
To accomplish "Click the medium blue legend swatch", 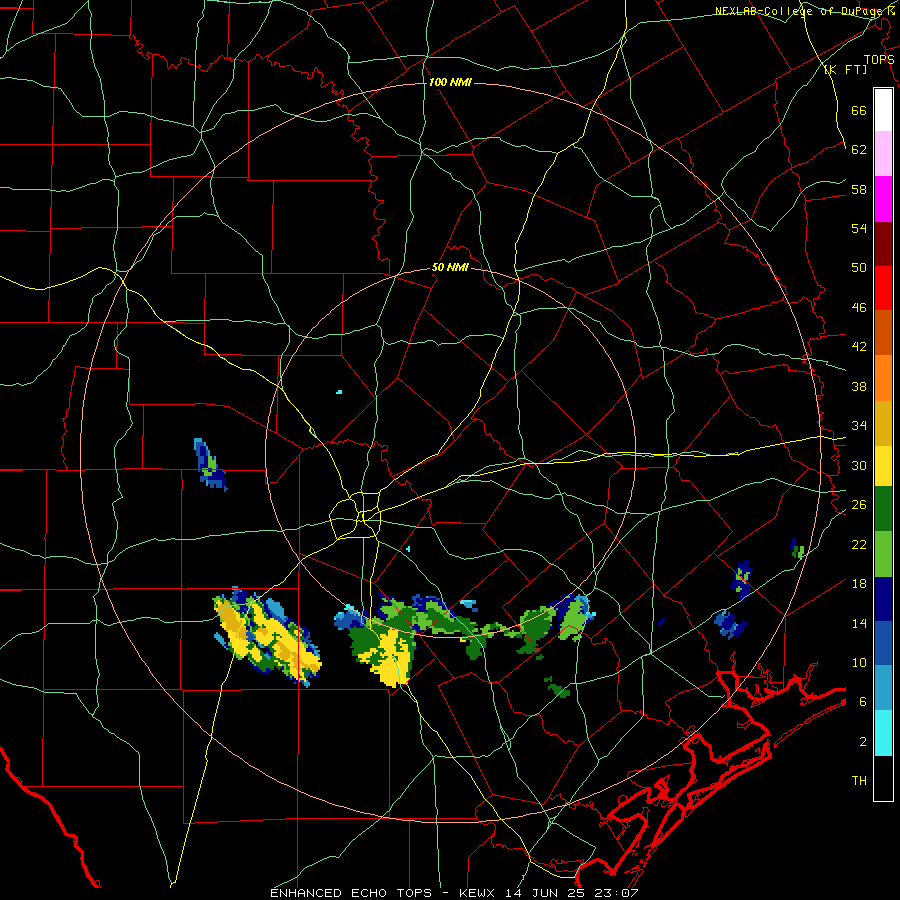I will click(883, 643).
